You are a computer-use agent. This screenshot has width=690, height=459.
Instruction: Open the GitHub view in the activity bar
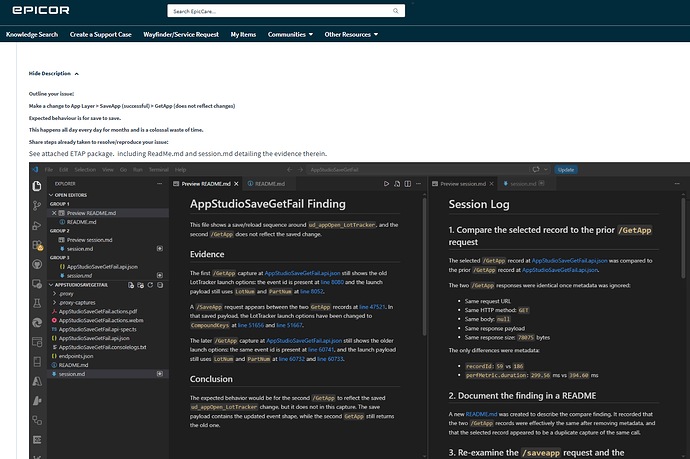pyautogui.click(x=37, y=264)
